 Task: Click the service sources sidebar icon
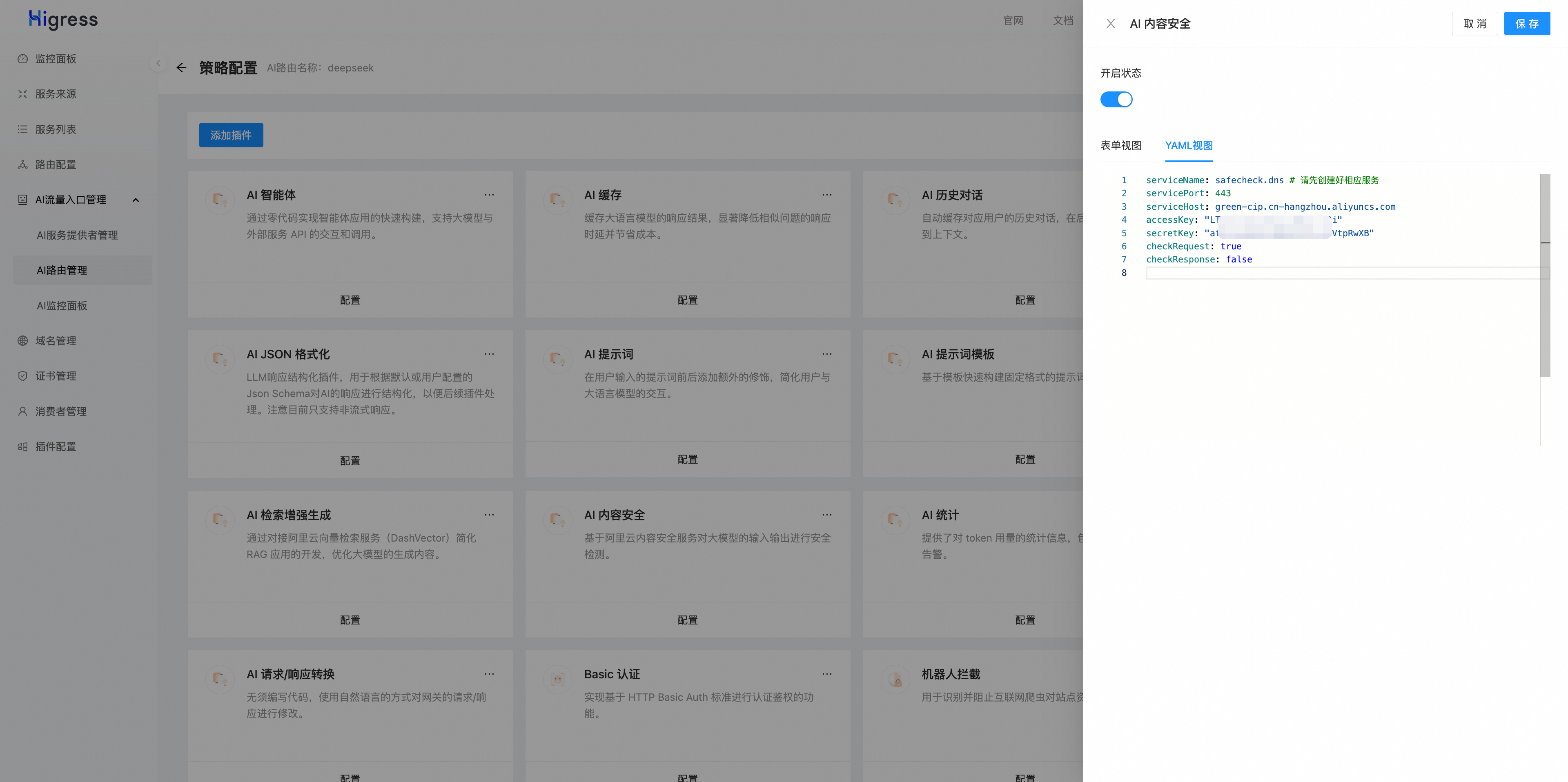(22, 94)
